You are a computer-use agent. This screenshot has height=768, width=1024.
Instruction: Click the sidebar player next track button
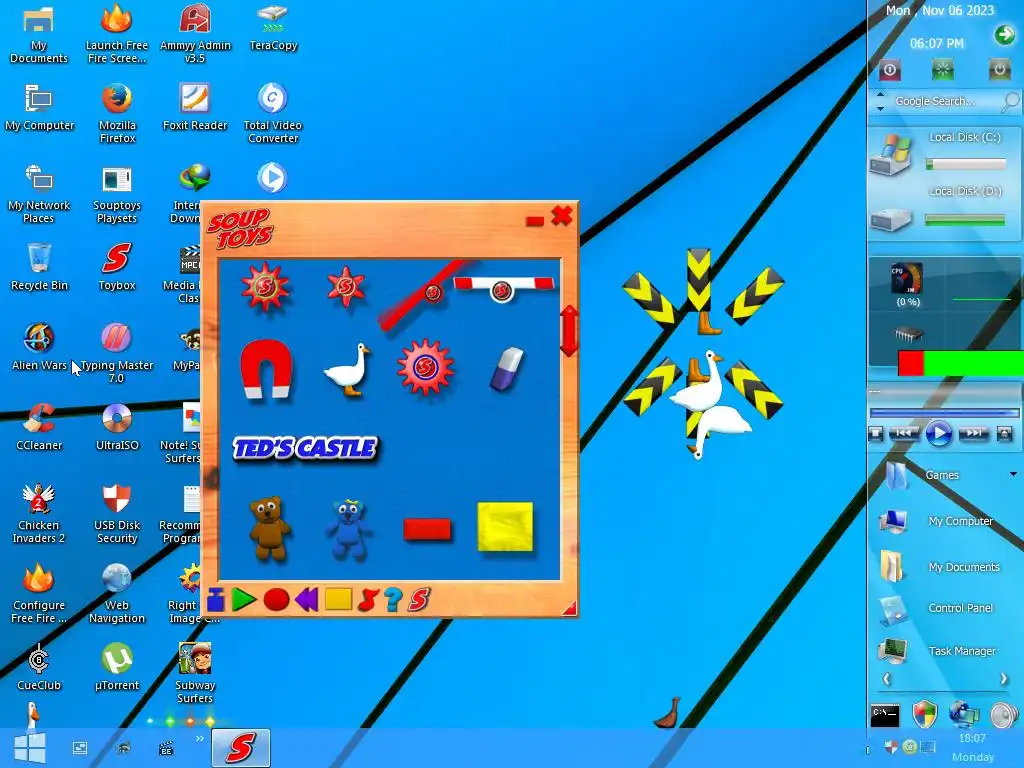(x=973, y=433)
